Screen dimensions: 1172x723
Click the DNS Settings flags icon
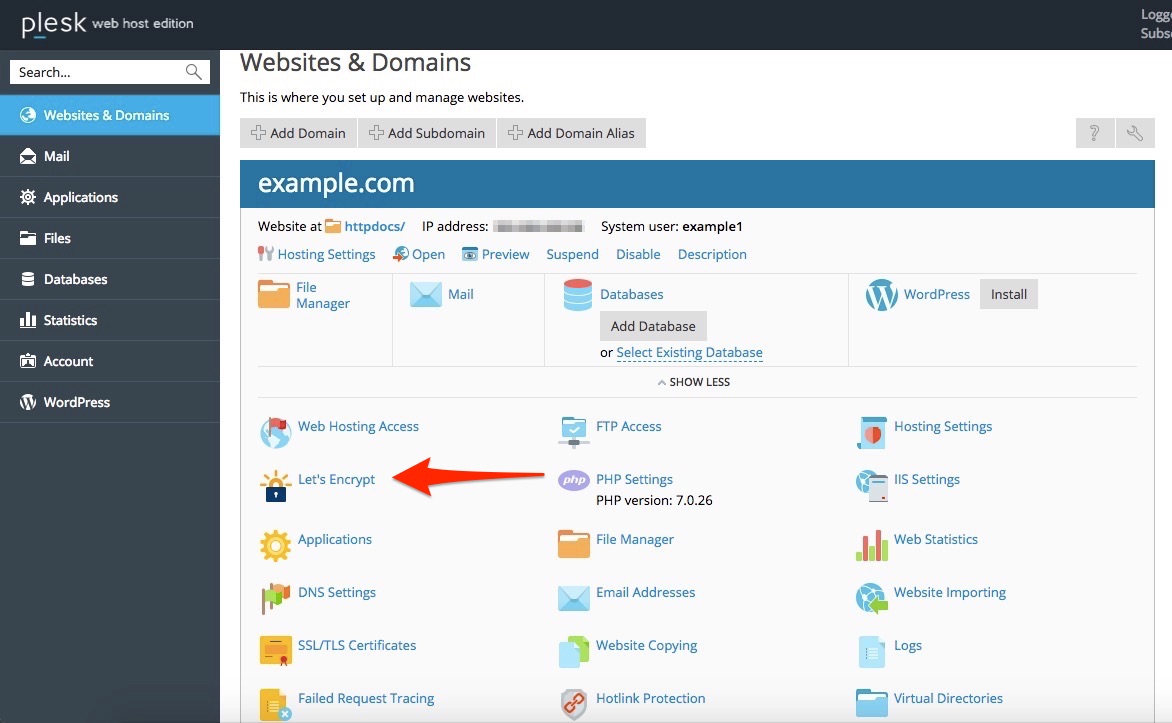[275, 599]
